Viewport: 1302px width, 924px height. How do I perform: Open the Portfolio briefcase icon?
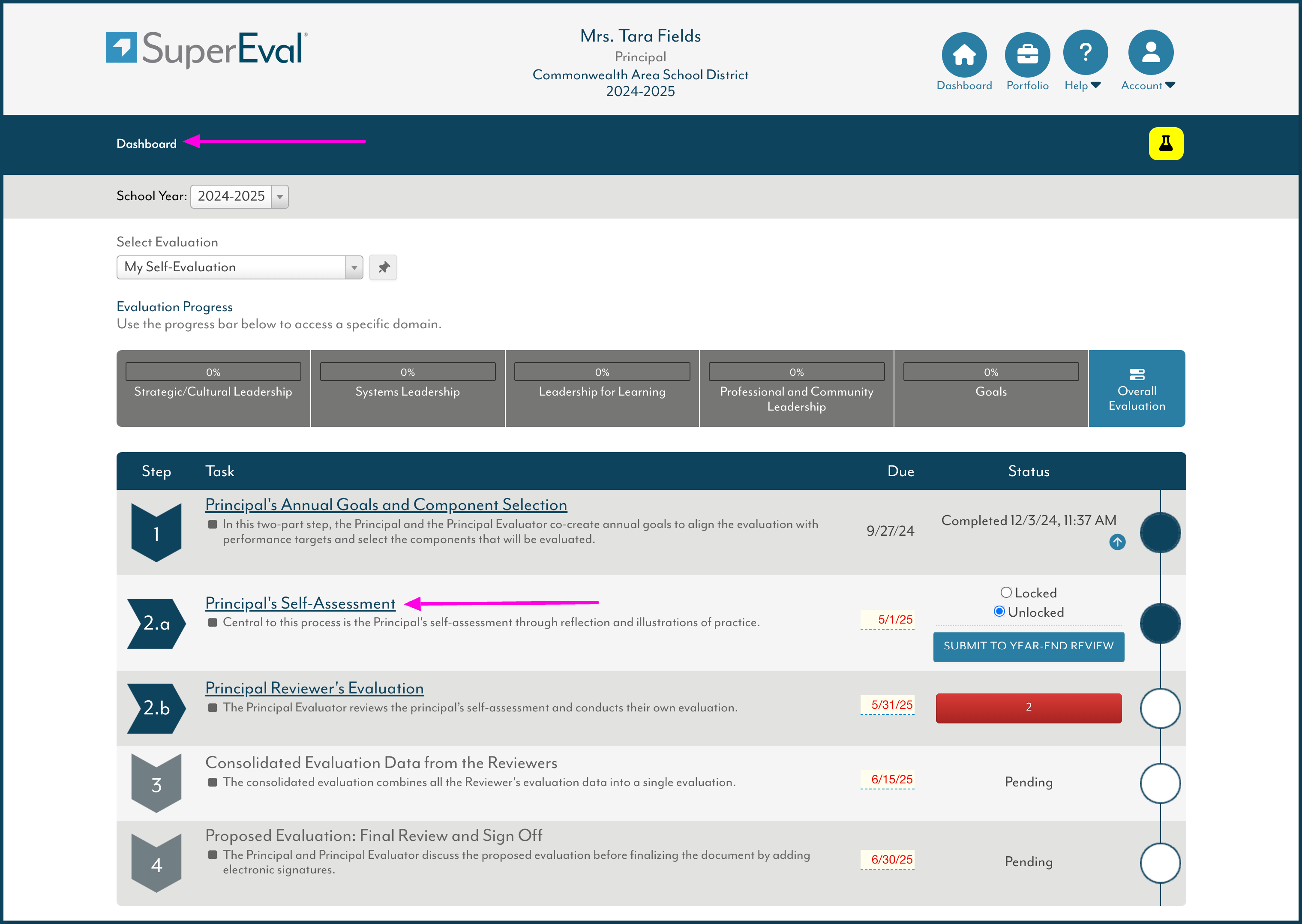coord(1027,54)
